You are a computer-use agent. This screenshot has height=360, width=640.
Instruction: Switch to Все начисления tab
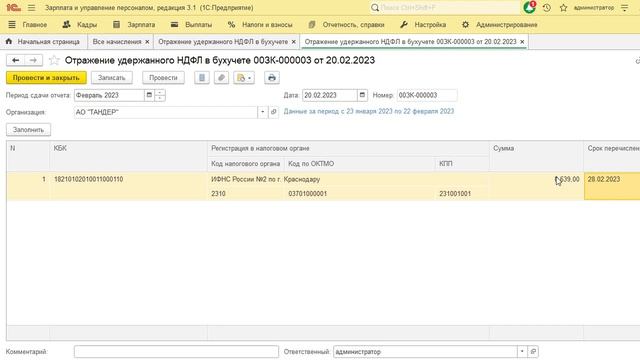tap(117, 42)
